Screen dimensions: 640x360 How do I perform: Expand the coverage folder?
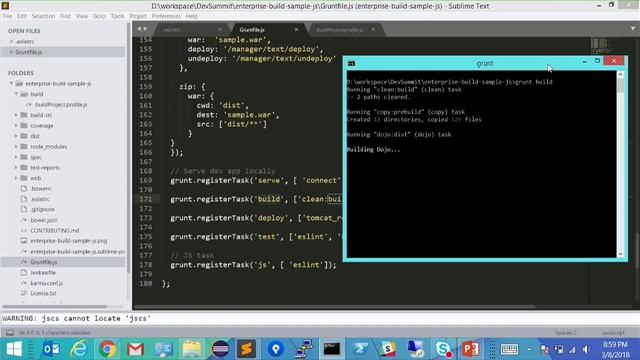[x=16, y=126]
